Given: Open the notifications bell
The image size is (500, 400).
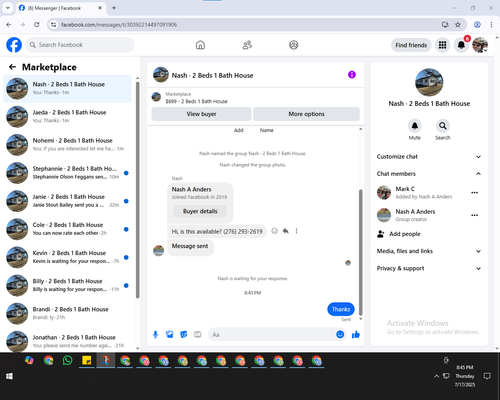Looking at the screenshot, I should (461, 45).
